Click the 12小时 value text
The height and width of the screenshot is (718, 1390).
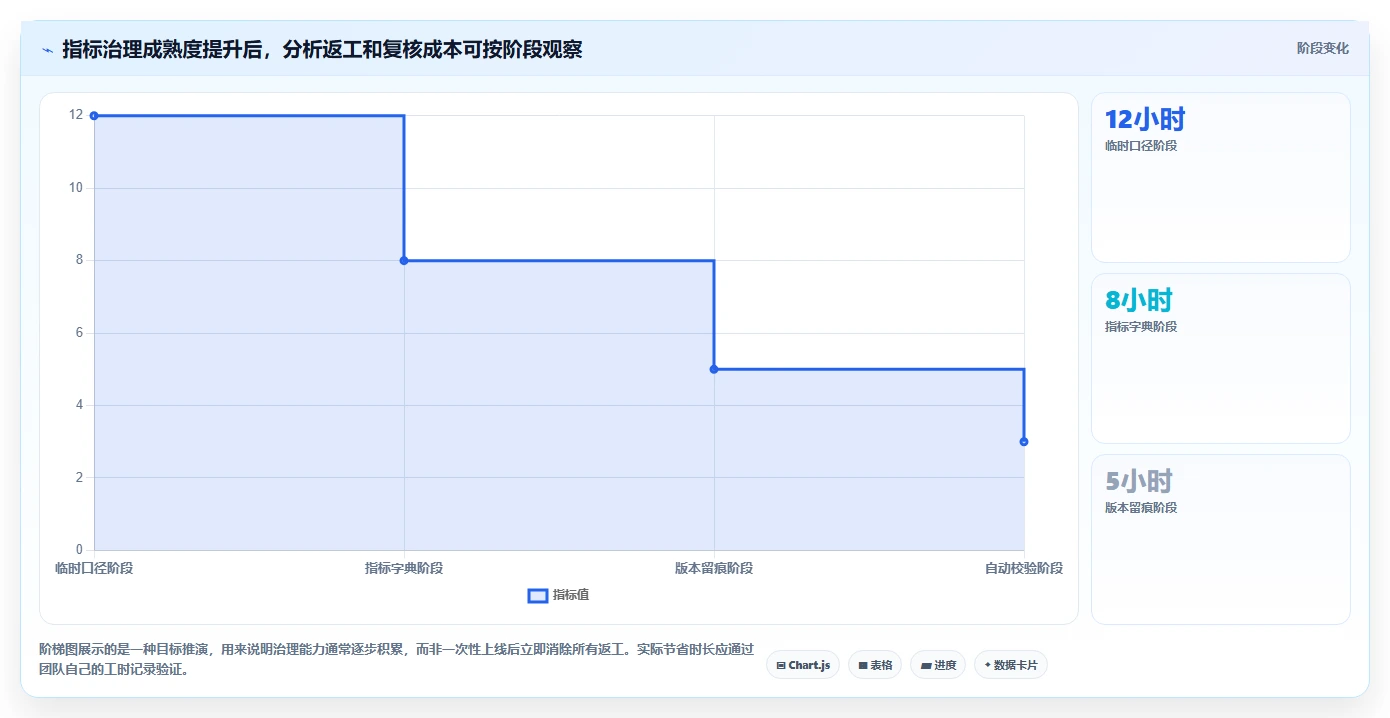(x=1145, y=120)
